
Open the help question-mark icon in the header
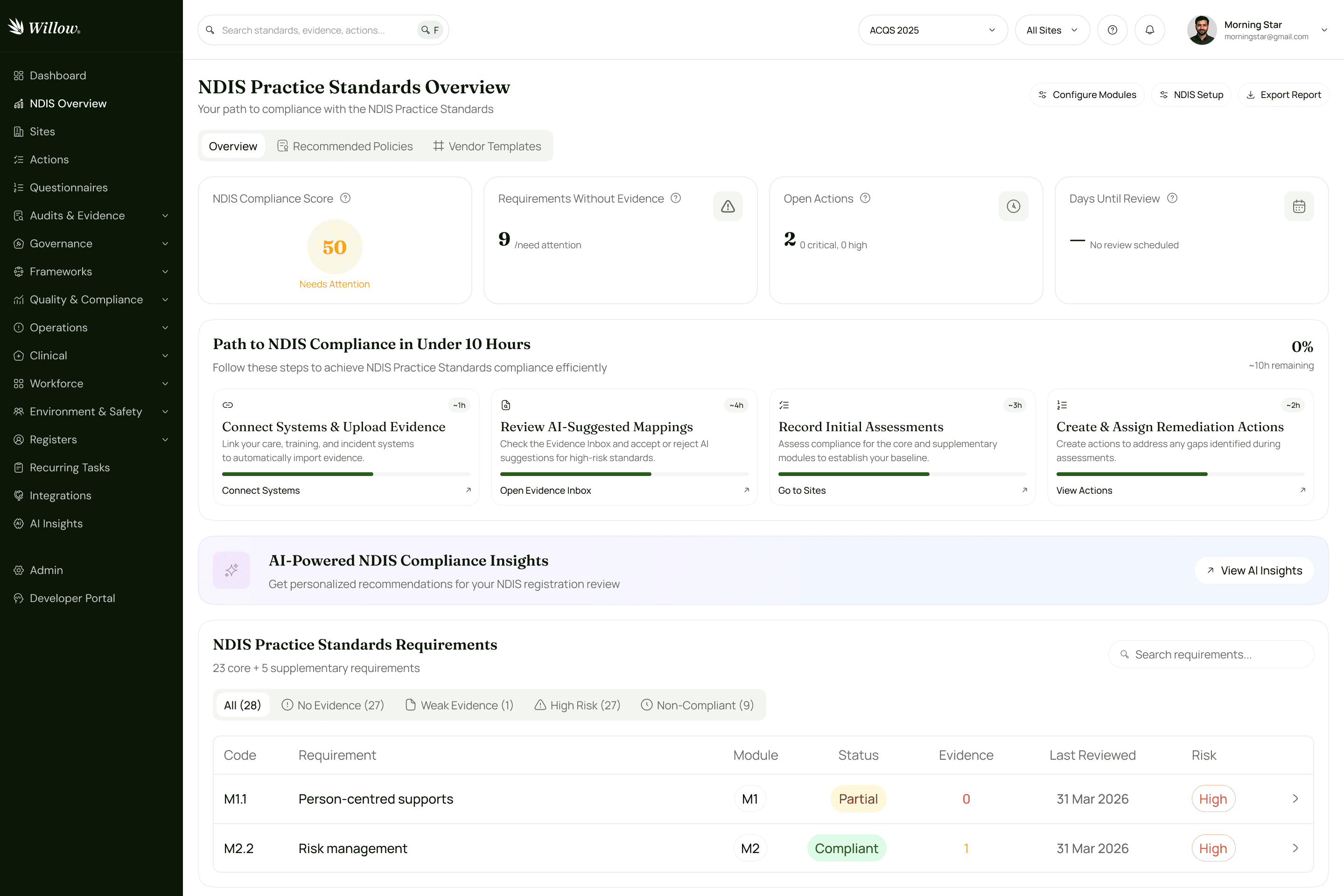[1113, 30]
